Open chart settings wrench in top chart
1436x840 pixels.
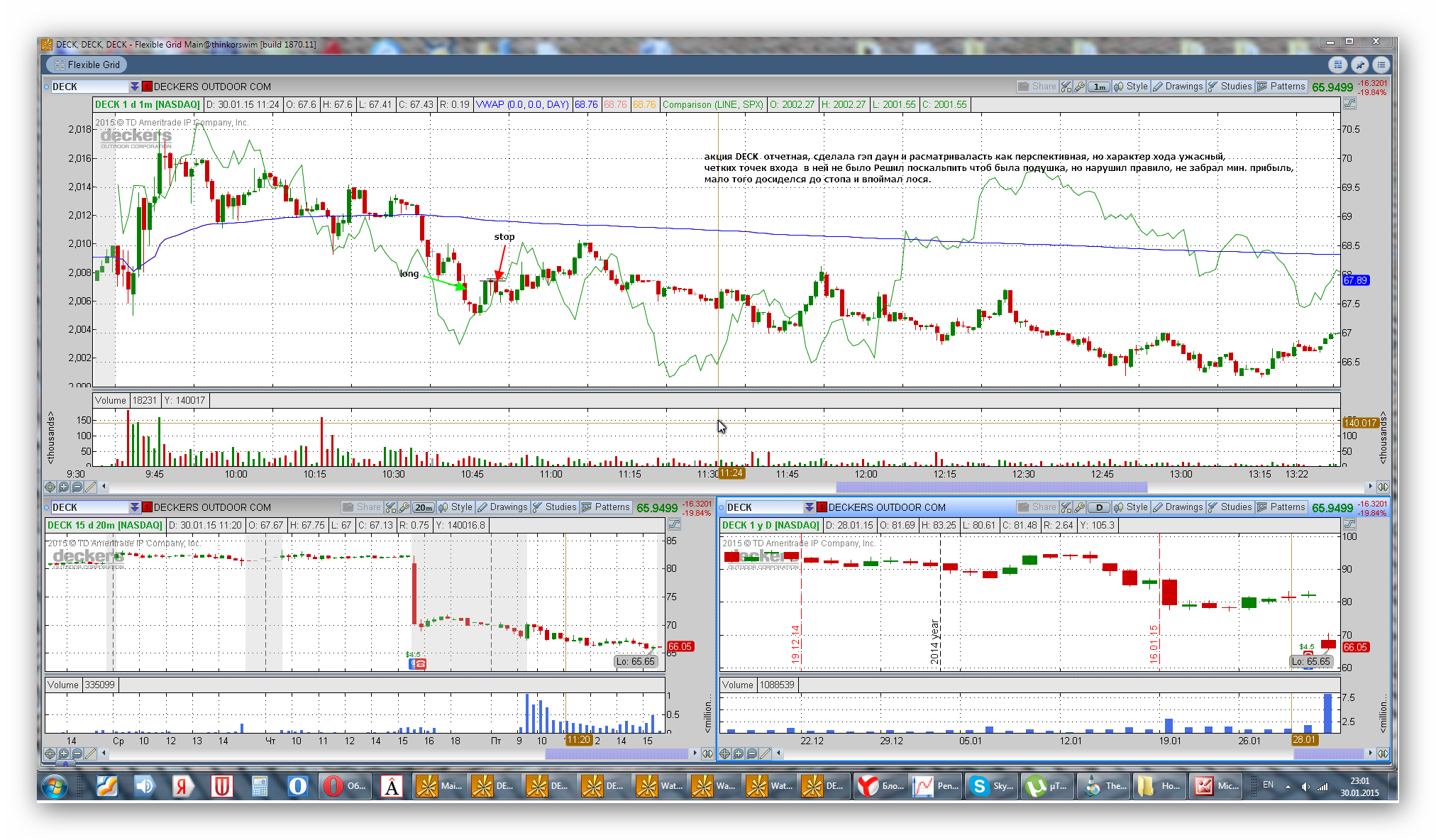coord(1079,87)
